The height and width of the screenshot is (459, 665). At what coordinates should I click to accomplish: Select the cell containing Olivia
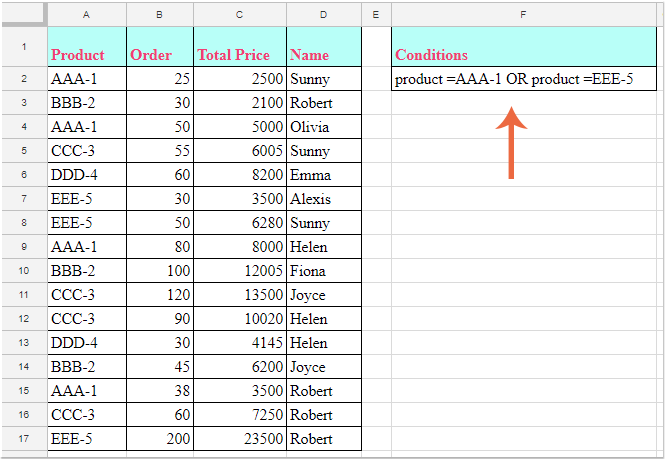(323, 127)
